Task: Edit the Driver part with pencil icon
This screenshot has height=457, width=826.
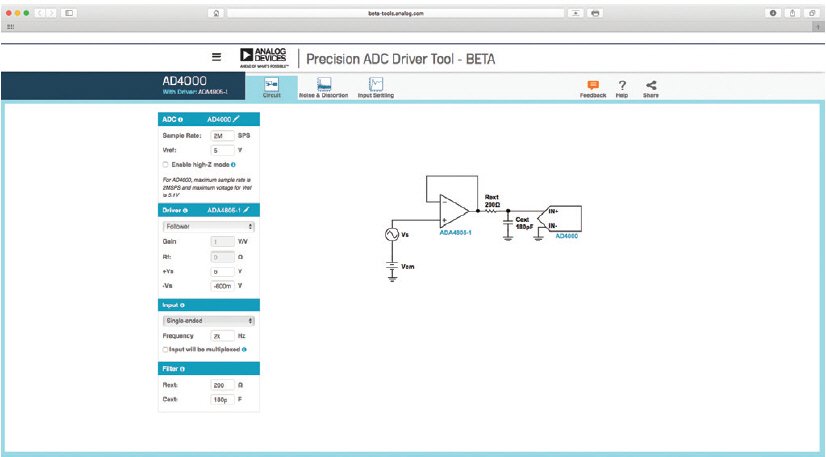Action: (246, 211)
